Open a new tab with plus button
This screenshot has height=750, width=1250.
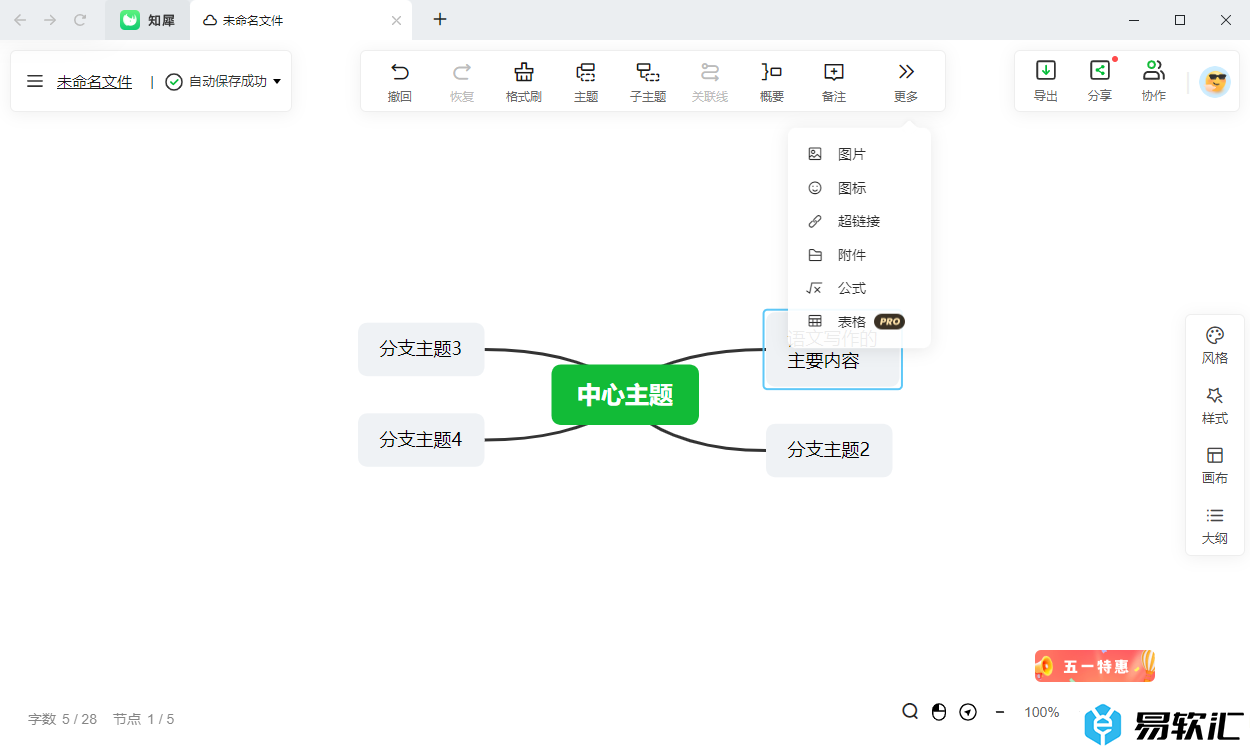440,19
